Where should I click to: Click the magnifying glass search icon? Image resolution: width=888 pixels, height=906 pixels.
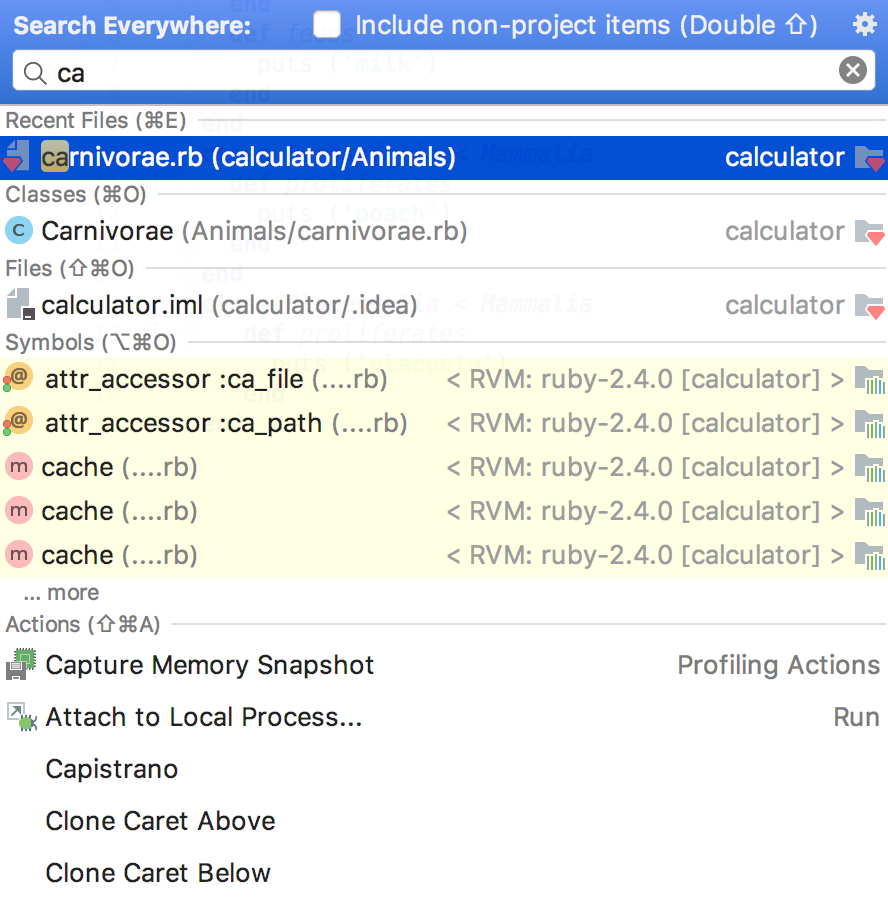pyautogui.click(x=34, y=71)
